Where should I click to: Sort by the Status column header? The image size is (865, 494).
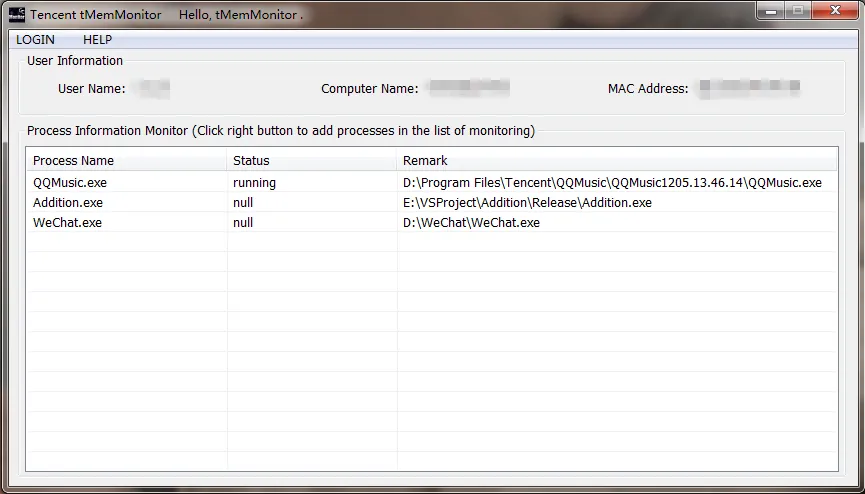coord(312,161)
